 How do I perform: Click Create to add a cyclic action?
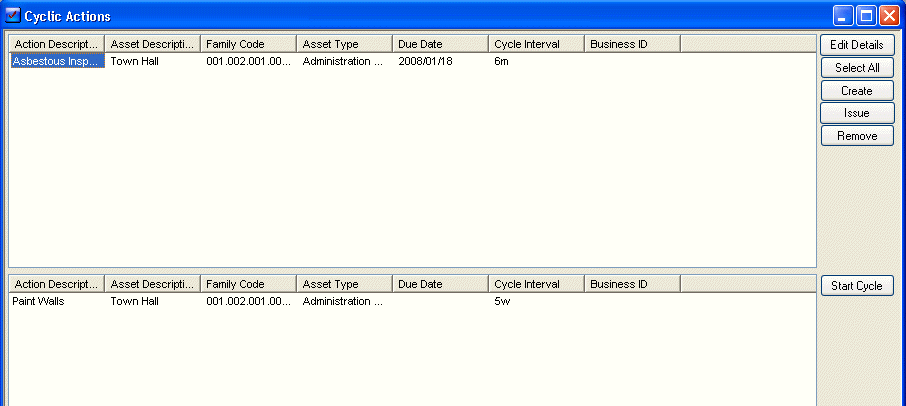[857, 91]
